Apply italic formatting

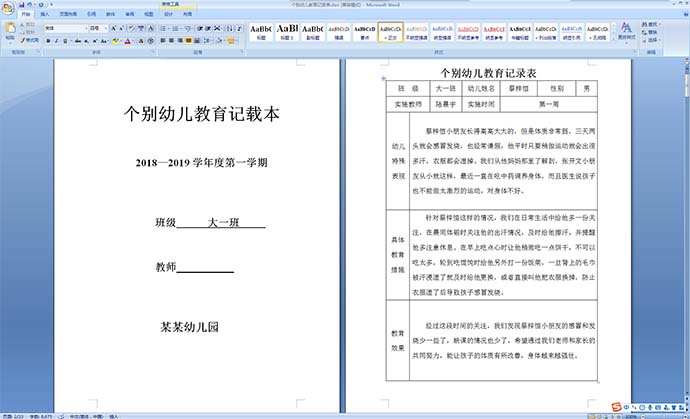56,41
